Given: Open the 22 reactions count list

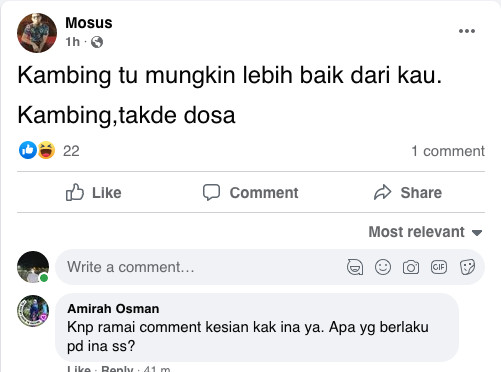Looking at the screenshot, I should click(x=71, y=151).
